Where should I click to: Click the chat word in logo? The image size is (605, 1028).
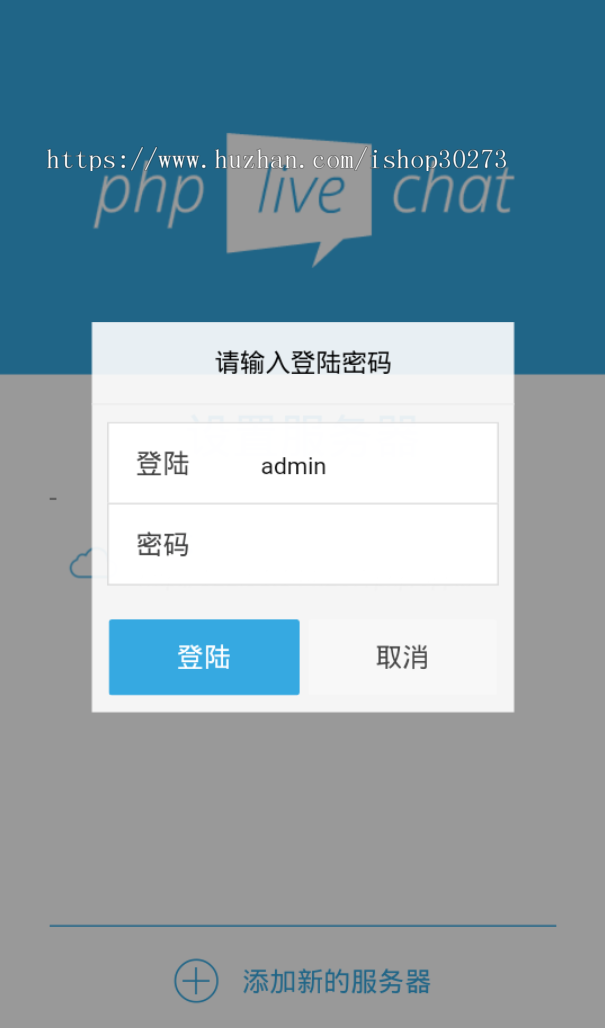tap(452, 190)
